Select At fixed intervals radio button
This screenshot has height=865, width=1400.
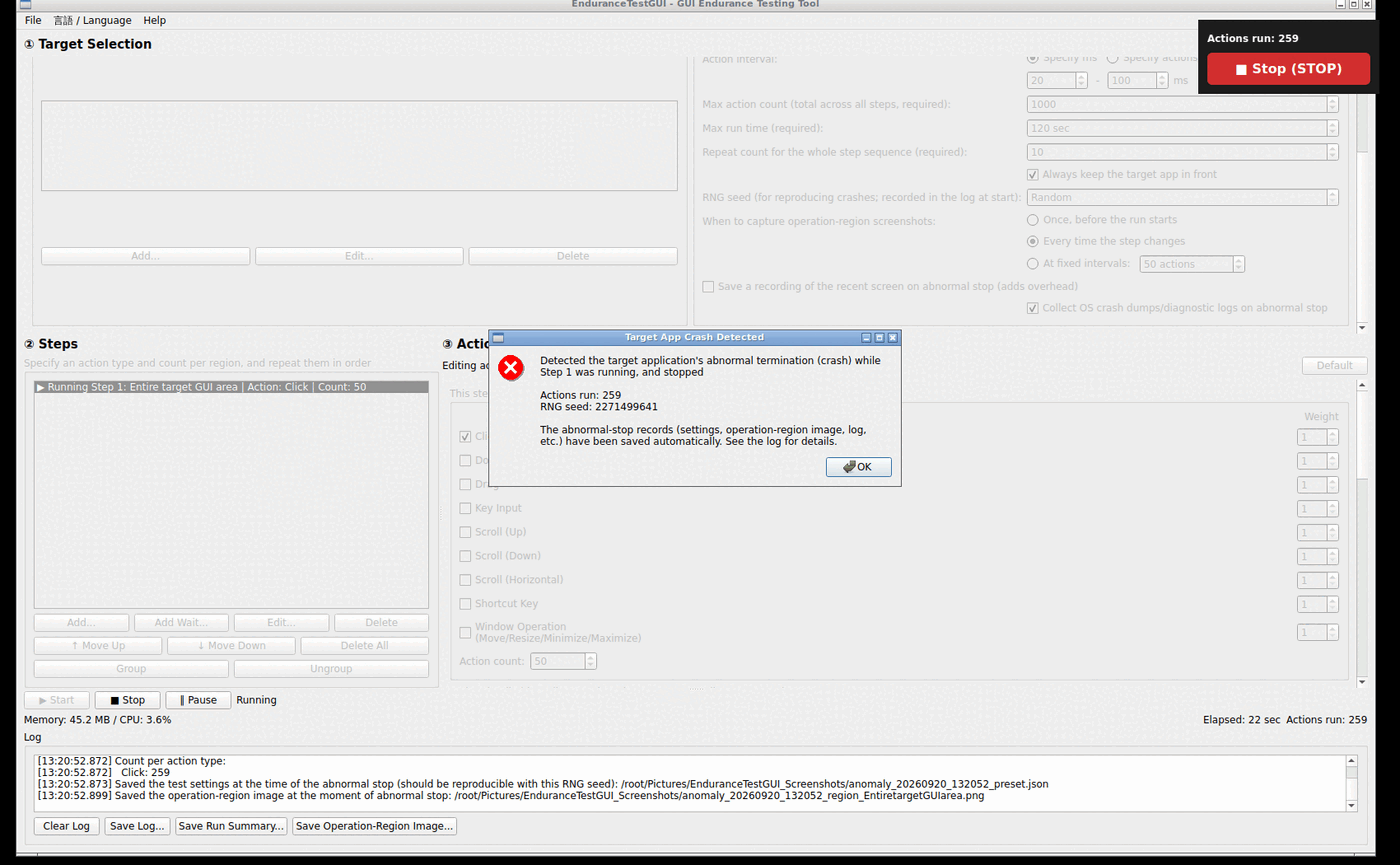coord(1080,264)
